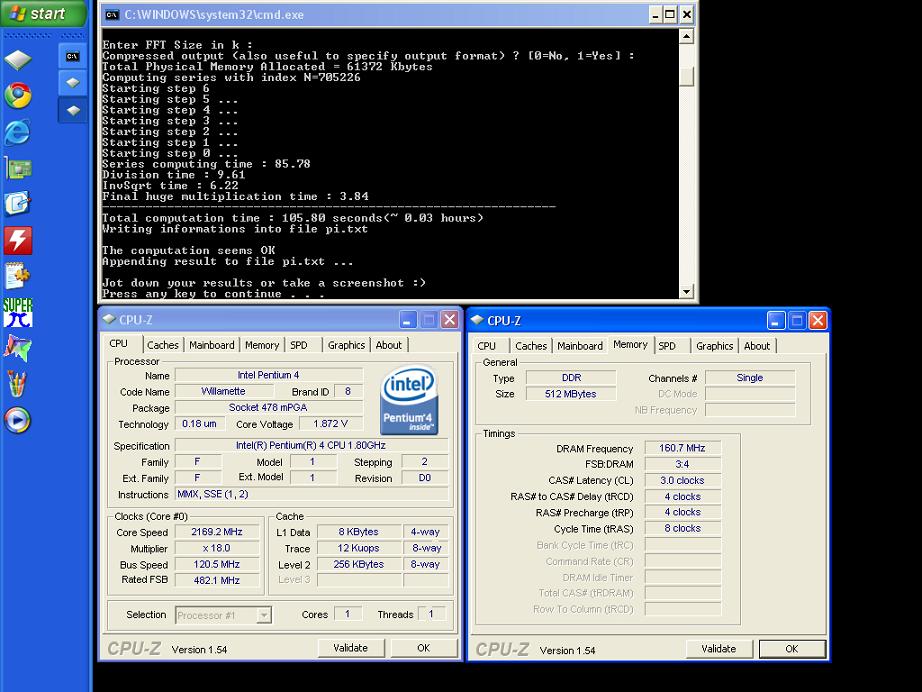Viewport: 922px width, 692px height.
Task: Open the Start menu
Action: point(43,13)
